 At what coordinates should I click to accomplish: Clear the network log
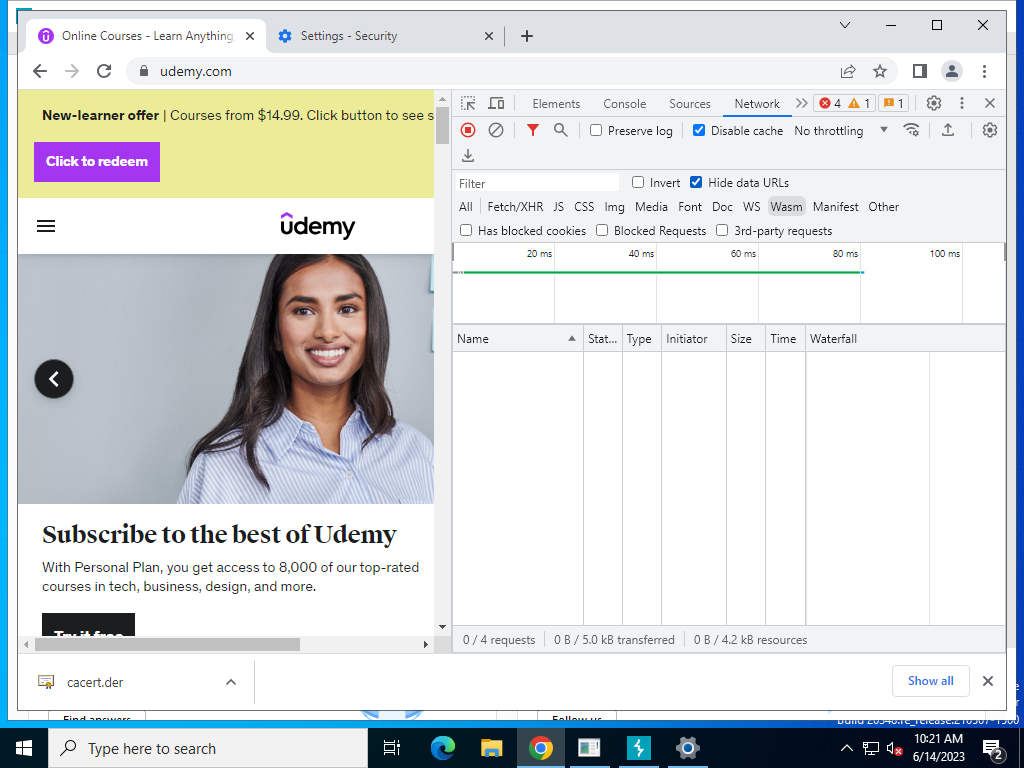point(496,130)
